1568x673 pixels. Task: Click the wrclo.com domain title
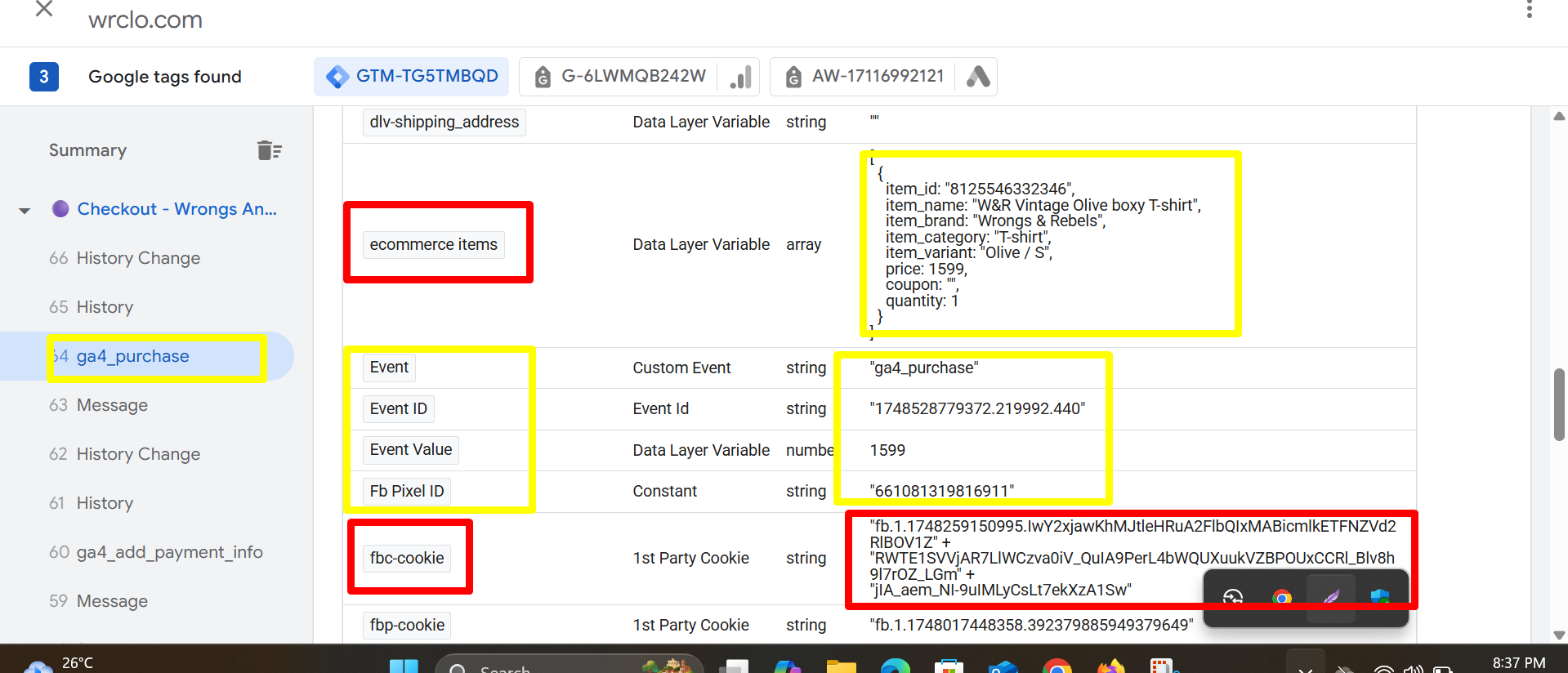pos(145,20)
